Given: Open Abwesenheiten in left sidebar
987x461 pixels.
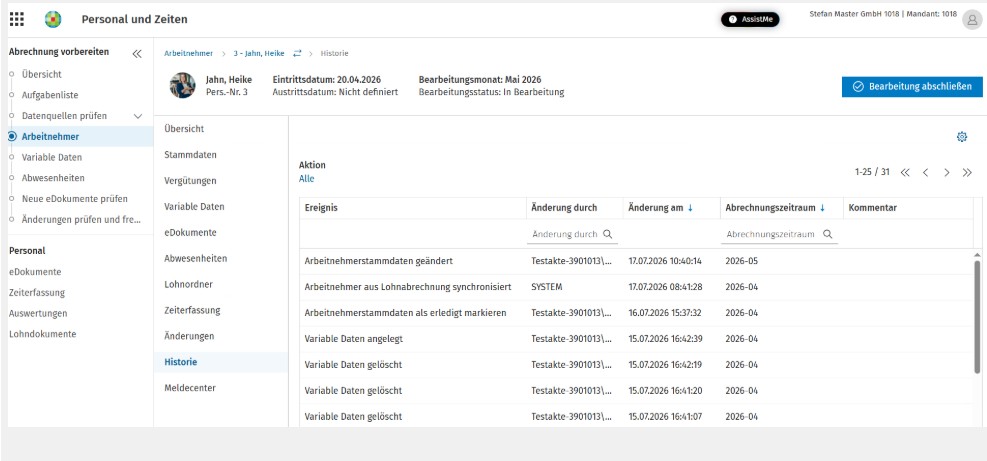Looking at the screenshot, I should click(53, 178).
